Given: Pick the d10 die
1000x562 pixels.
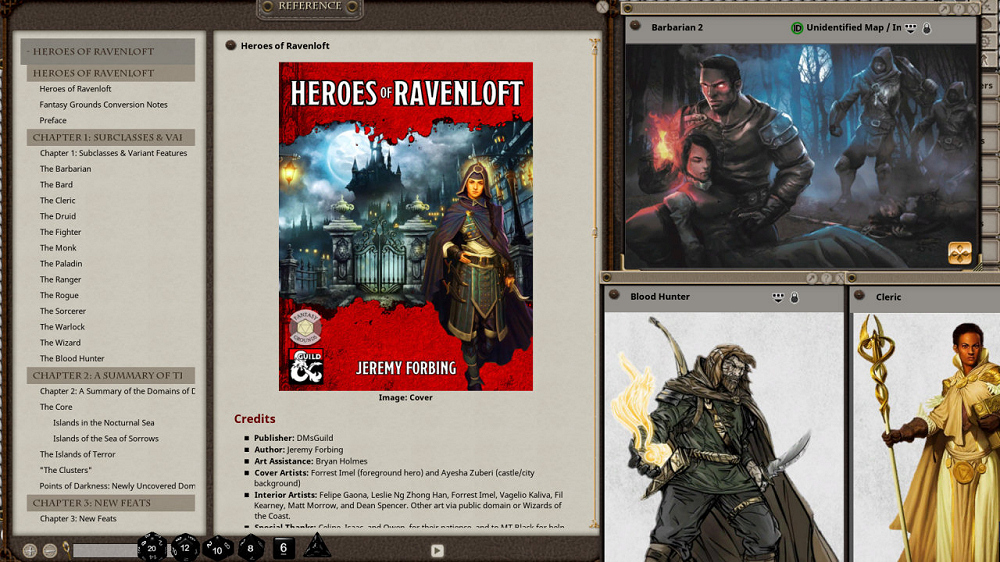Looking at the screenshot, I should 217,548.
